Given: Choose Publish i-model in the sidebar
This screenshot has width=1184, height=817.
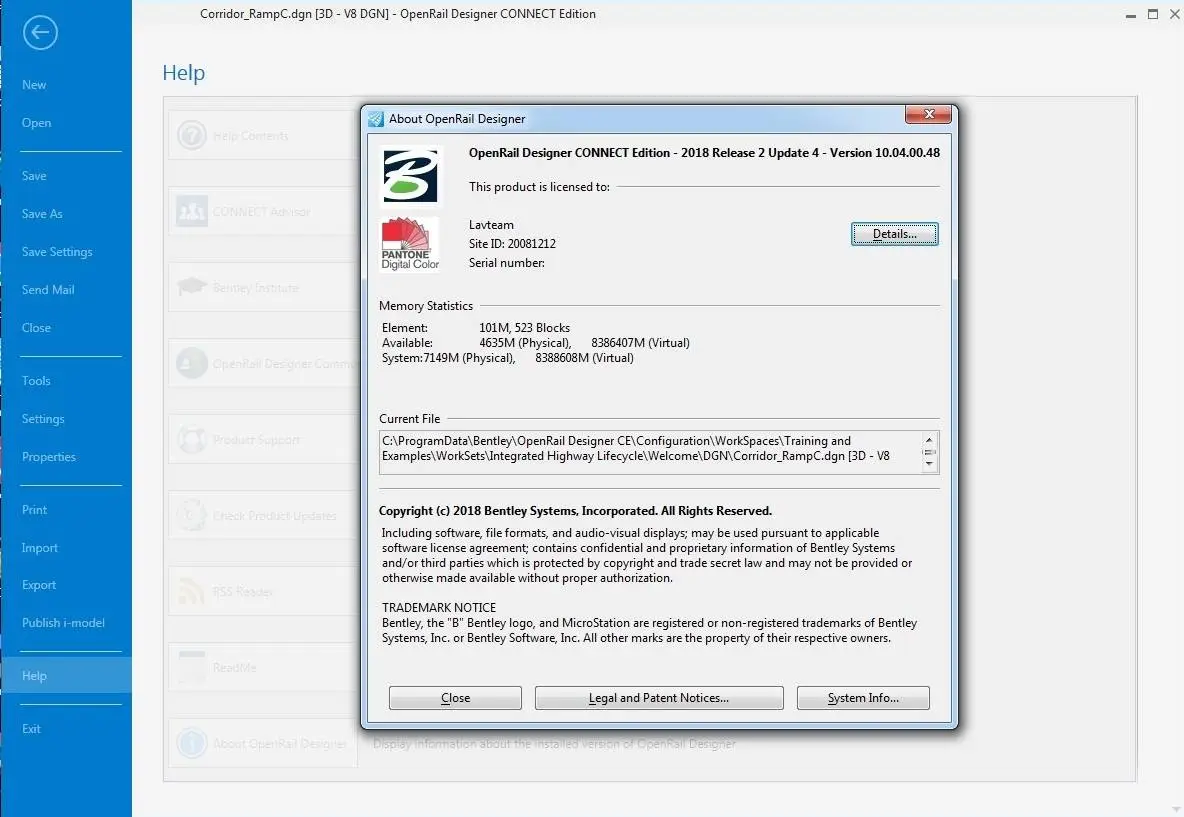Looking at the screenshot, I should point(63,623).
